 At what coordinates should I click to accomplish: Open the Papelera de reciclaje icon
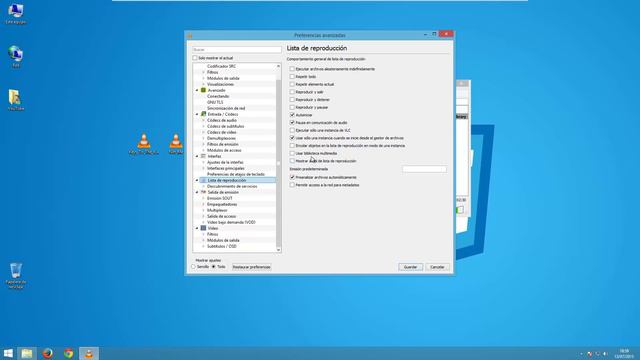coord(16,276)
